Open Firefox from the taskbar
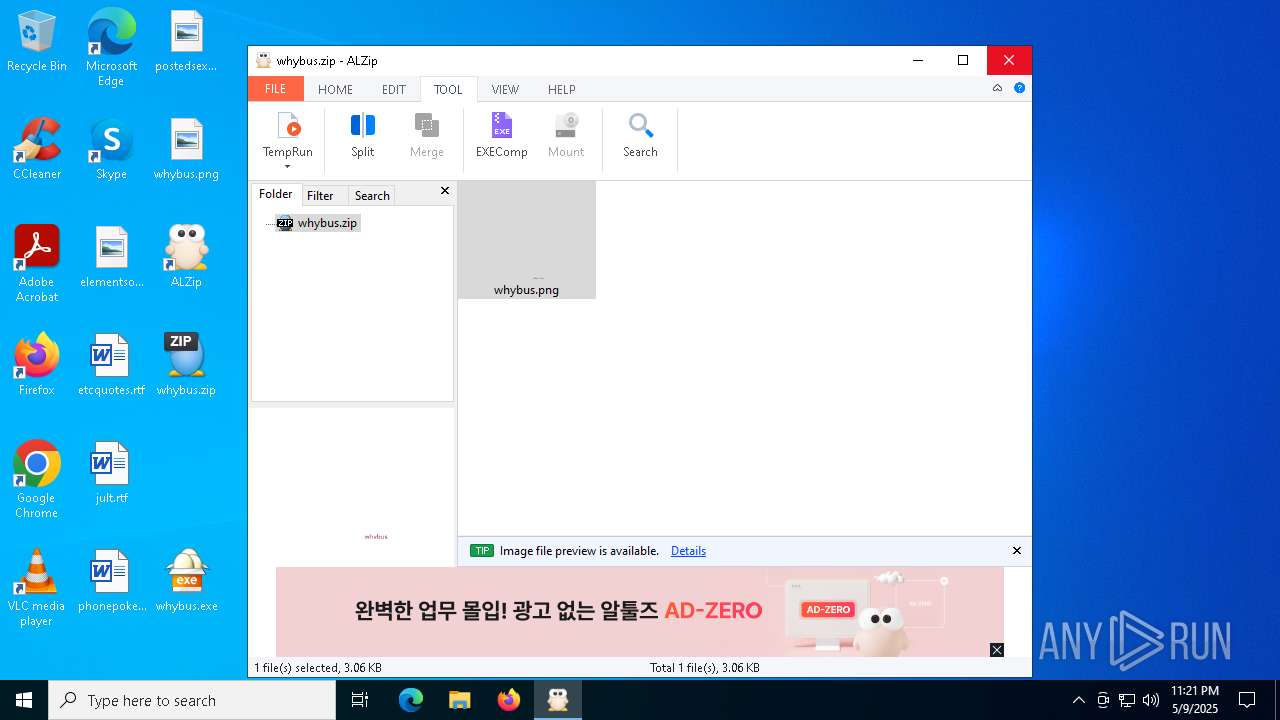Screen dimensions: 1280x720 pyautogui.click(x=509, y=700)
